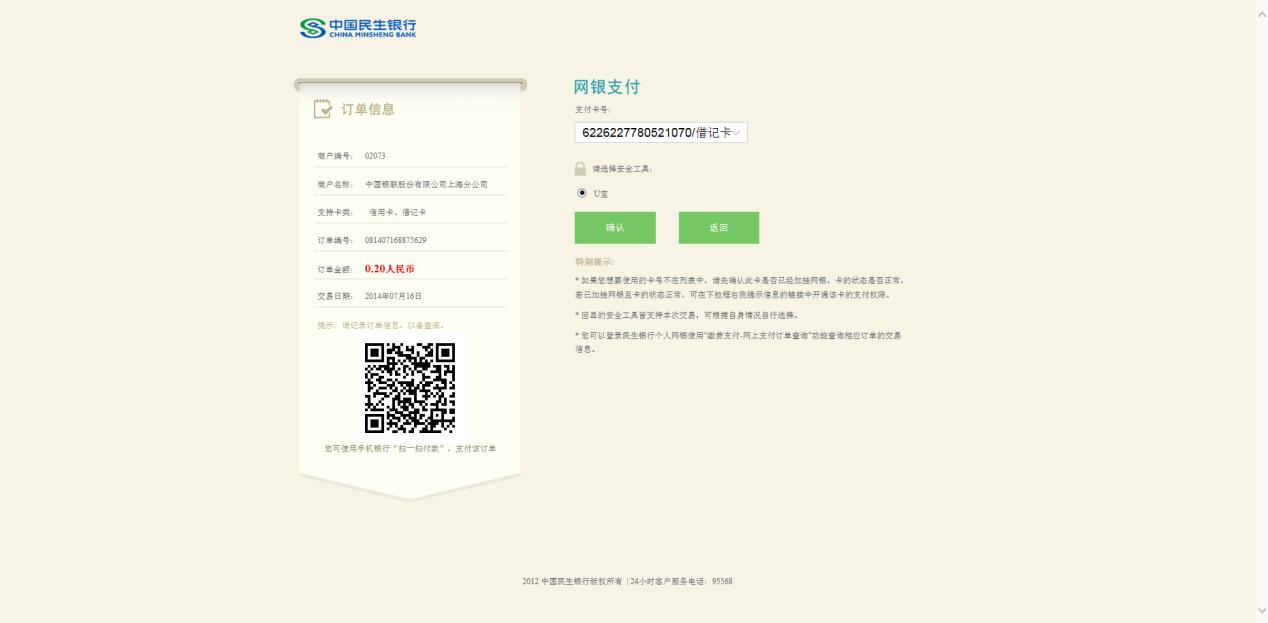
Task: Click the red amount 0.20人民币
Action: point(389,268)
